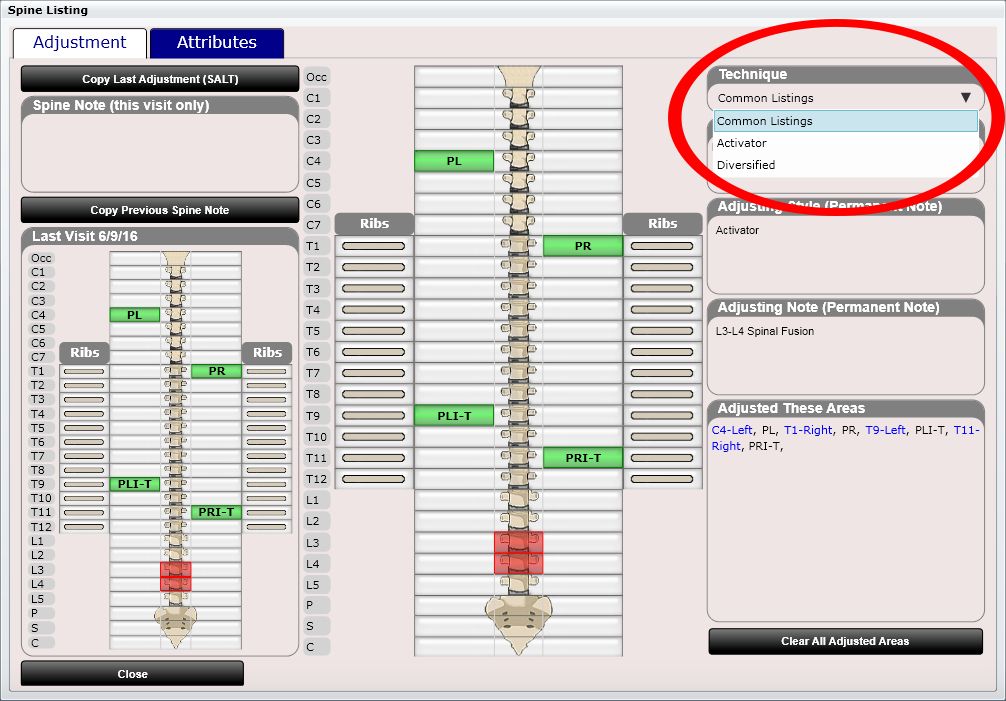
Task: Click the red L3 vertebra in main spine
Action: tap(518, 542)
